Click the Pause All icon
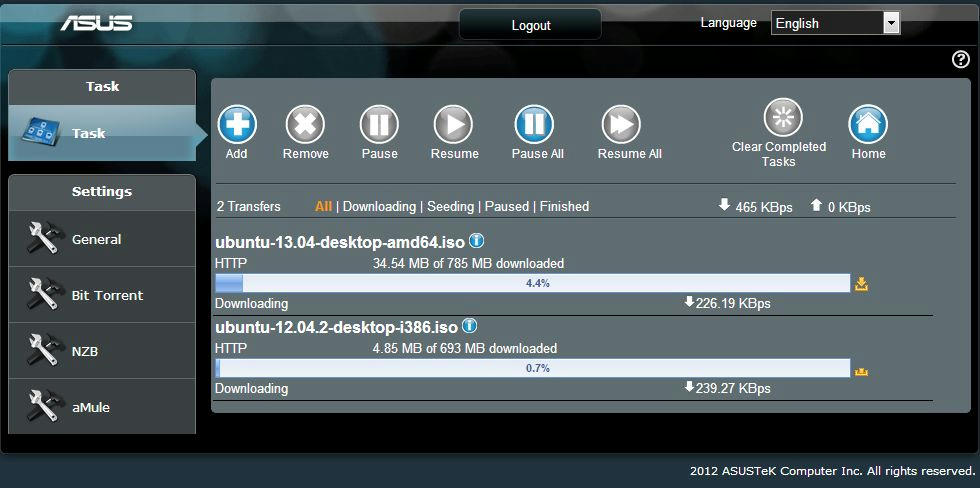The image size is (980, 488). pos(534,124)
